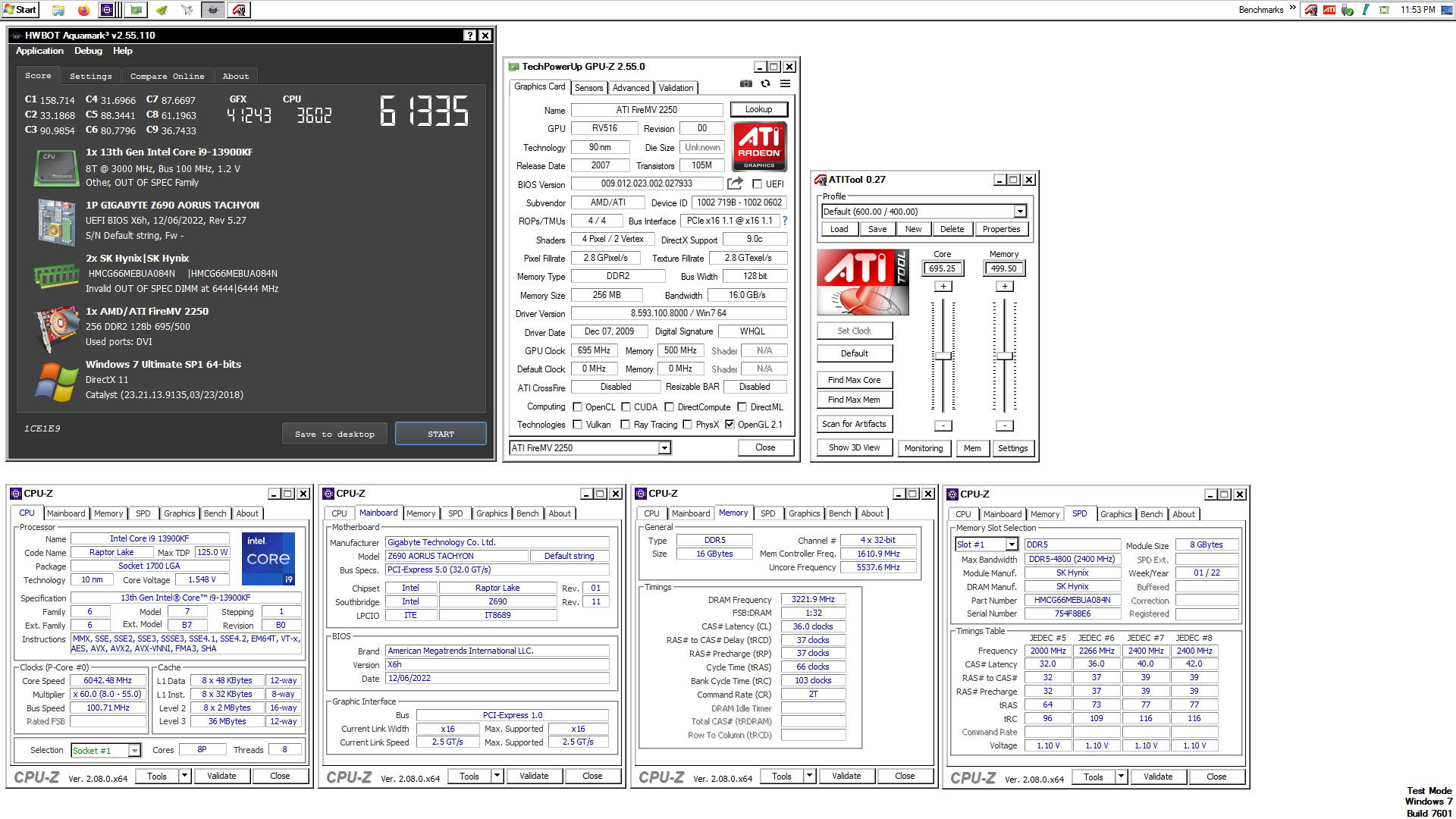Open the Start menu
The image size is (1456, 819).
coord(20,9)
